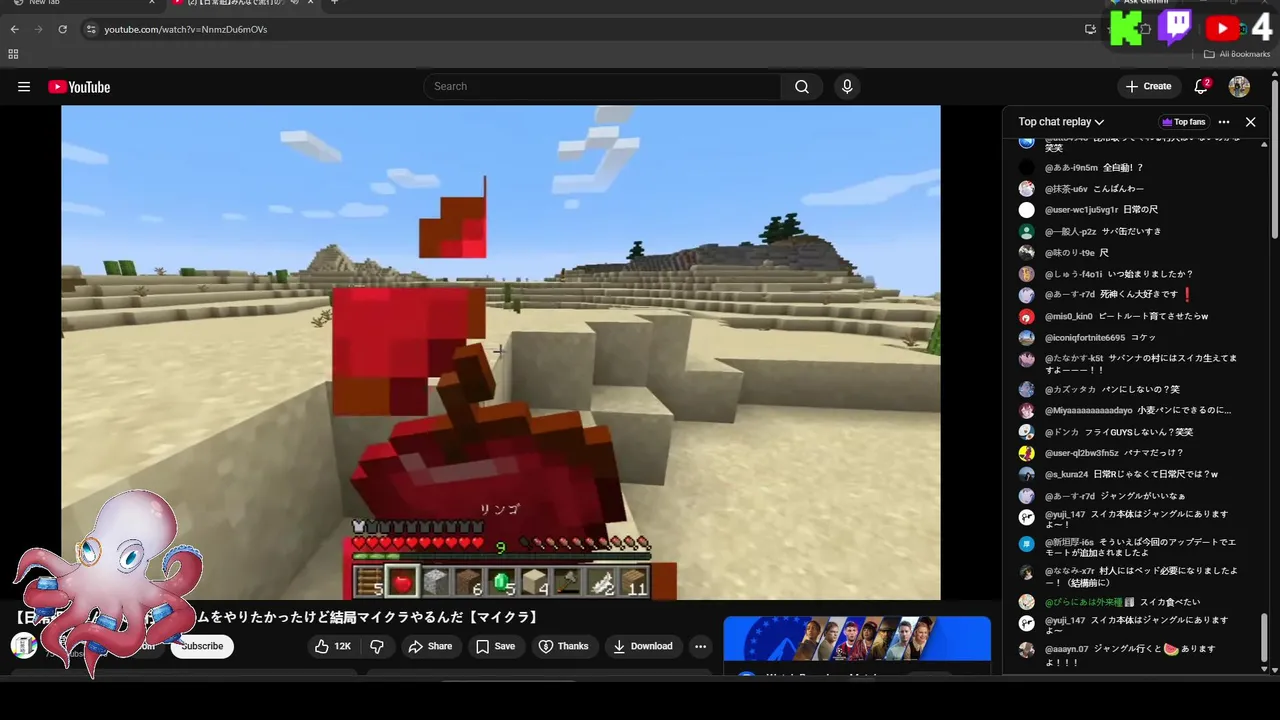Send a Thanks to the creator
The width and height of the screenshot is (1280, 720).
(x=564, y=646)
